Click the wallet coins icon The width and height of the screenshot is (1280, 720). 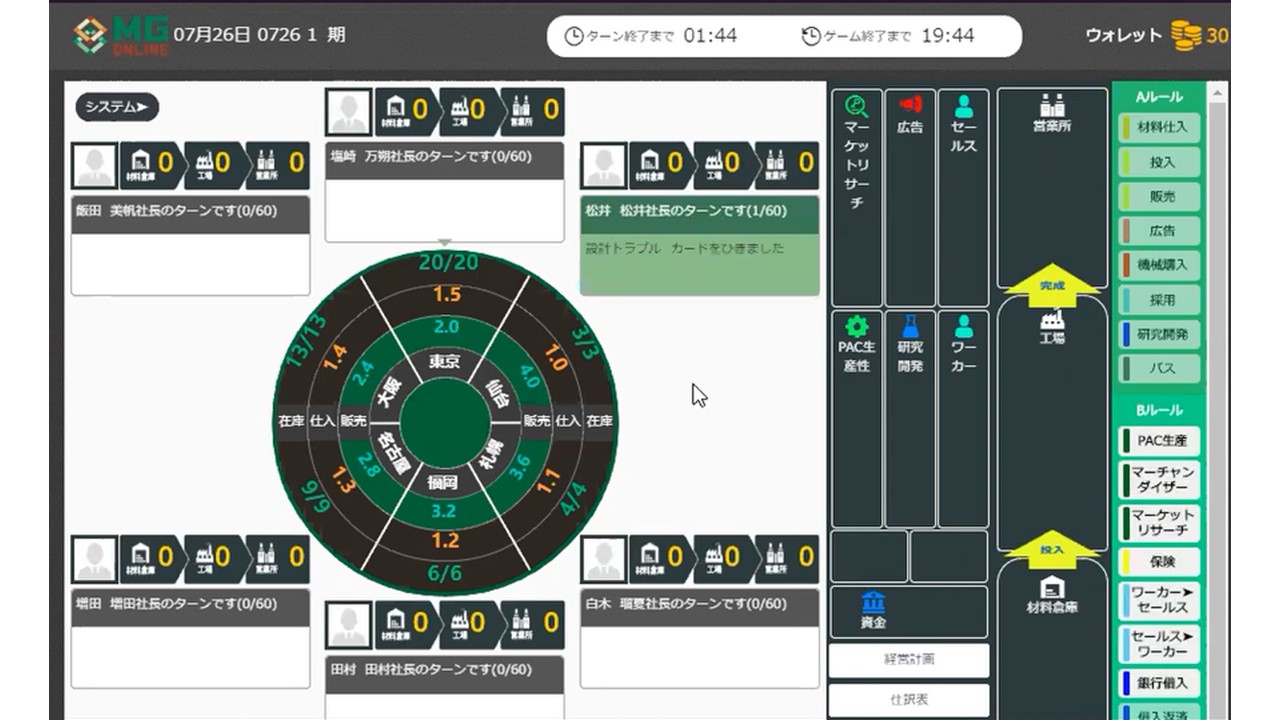click(1186, 36)
